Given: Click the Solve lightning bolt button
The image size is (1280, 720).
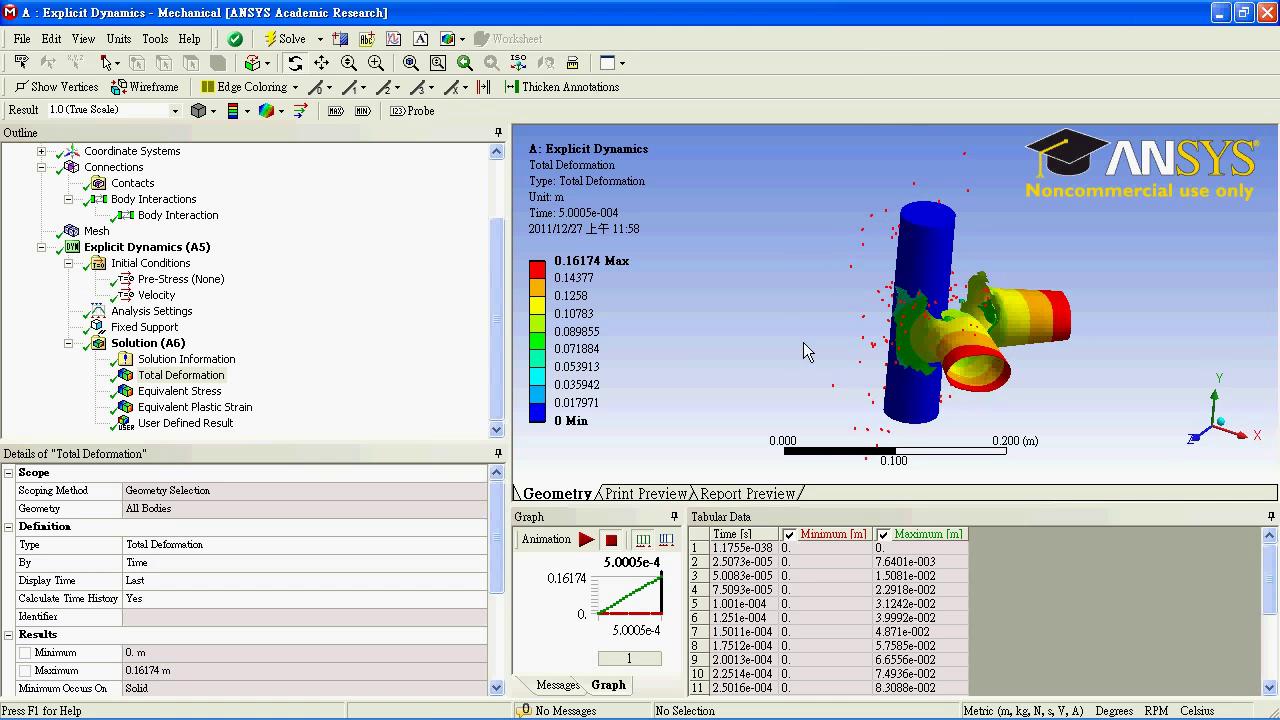Looking at the screenshot, I should pyautogui.click(x=285, y=39).
